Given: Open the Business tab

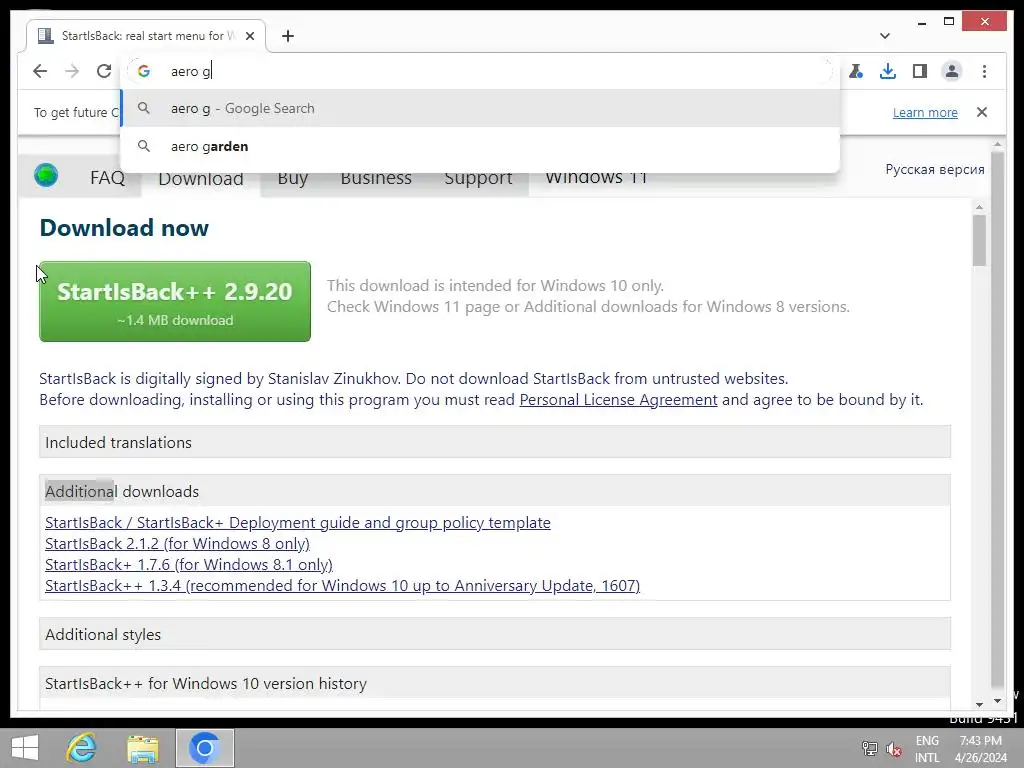Looking at the screenshot, I should pyautogui.click(x=376, y=179).
